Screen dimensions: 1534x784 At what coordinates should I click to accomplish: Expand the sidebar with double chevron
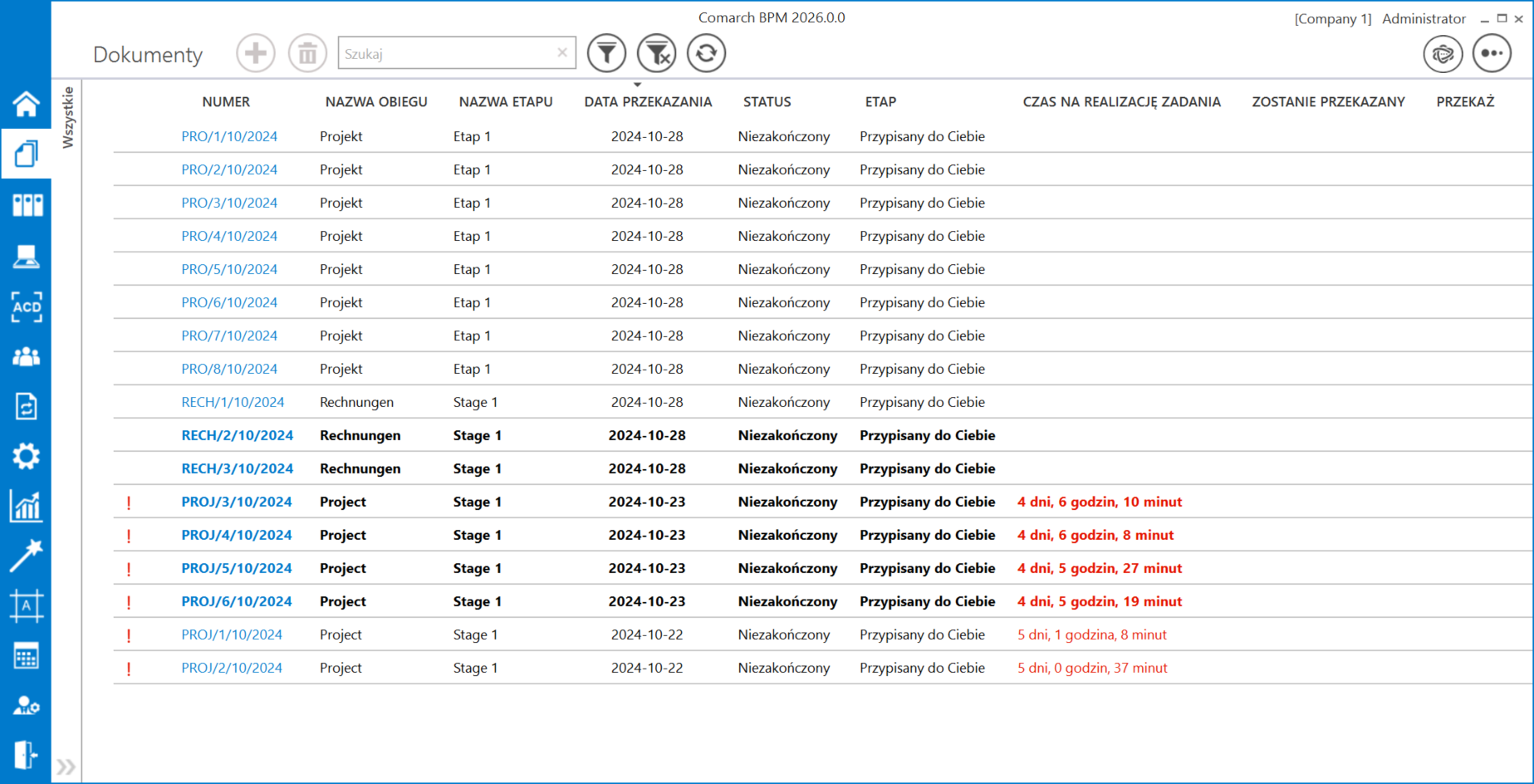click(x=66, y=766)
